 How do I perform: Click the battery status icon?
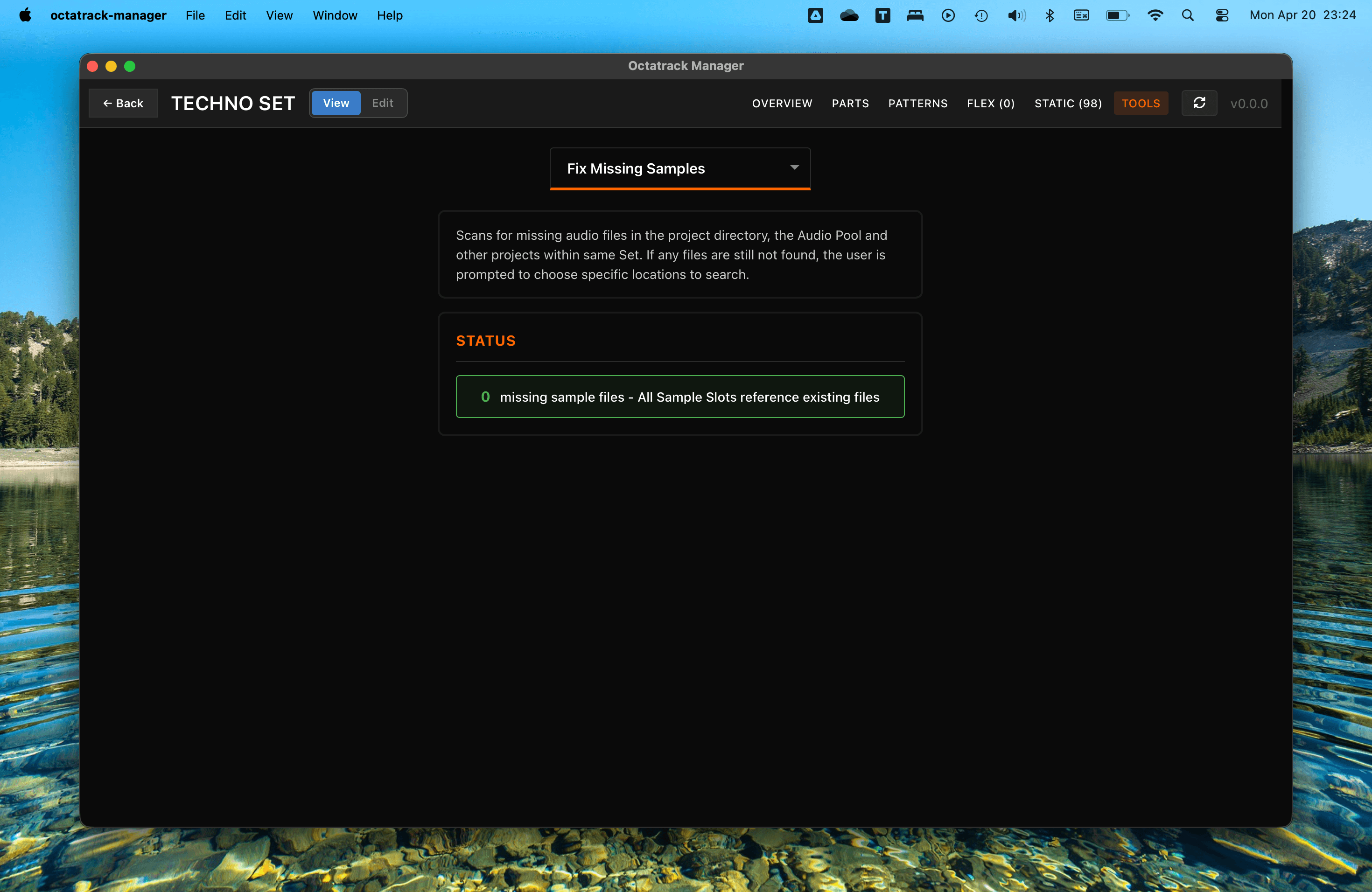[1117, 15]
